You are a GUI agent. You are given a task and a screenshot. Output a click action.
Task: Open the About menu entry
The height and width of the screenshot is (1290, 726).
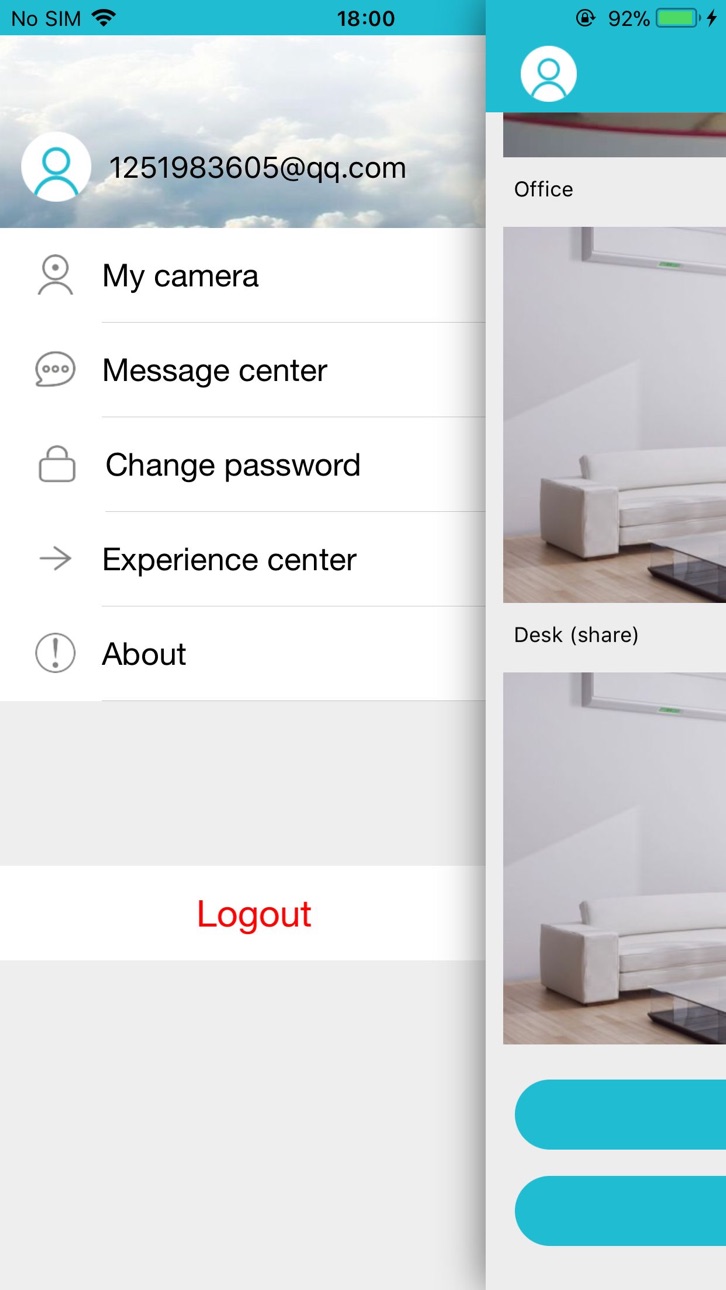click(x=243, y=654)
